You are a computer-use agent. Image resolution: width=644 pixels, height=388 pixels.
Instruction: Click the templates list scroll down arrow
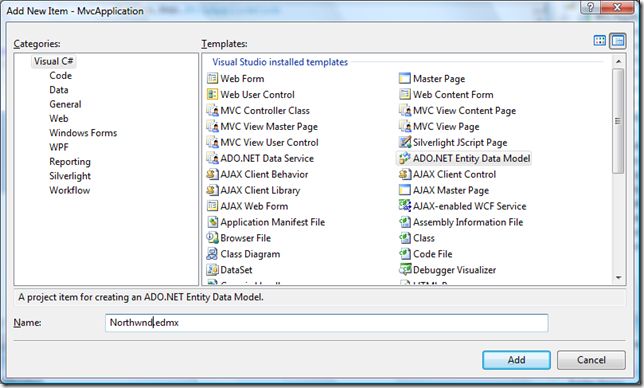618,278
